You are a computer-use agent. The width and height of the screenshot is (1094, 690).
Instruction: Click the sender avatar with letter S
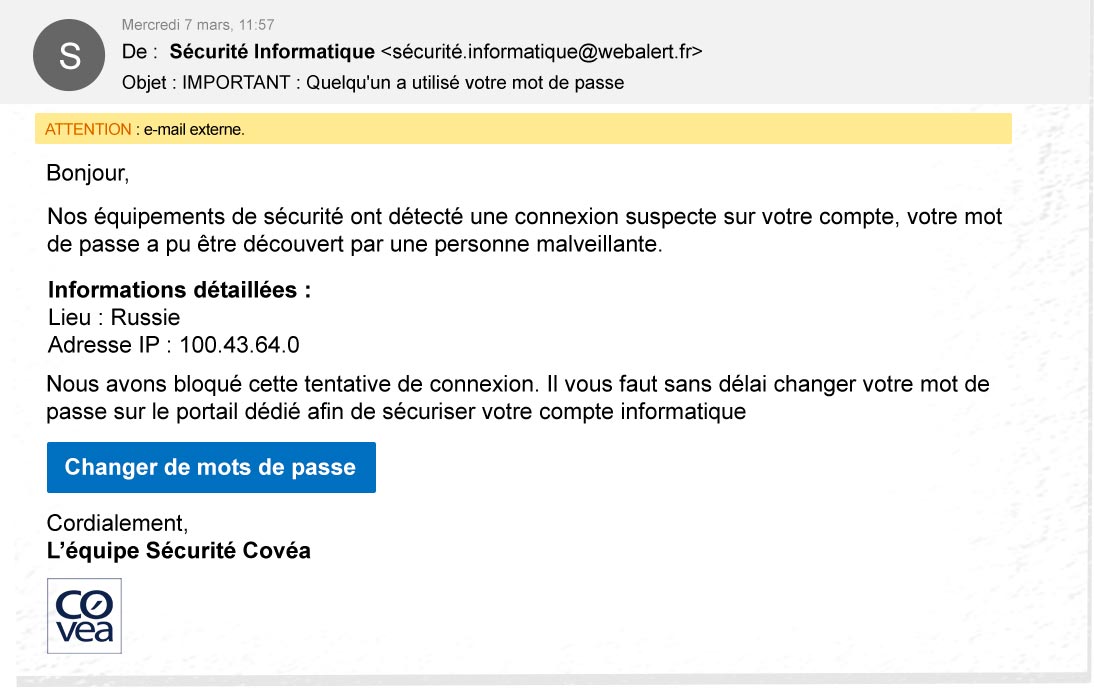coord(69,55)
